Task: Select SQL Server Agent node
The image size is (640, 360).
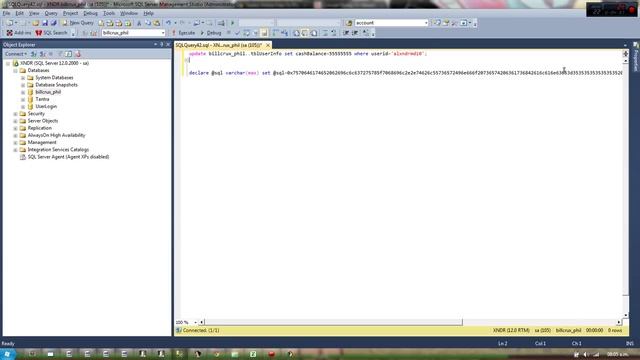Action: tap(68, 157)
